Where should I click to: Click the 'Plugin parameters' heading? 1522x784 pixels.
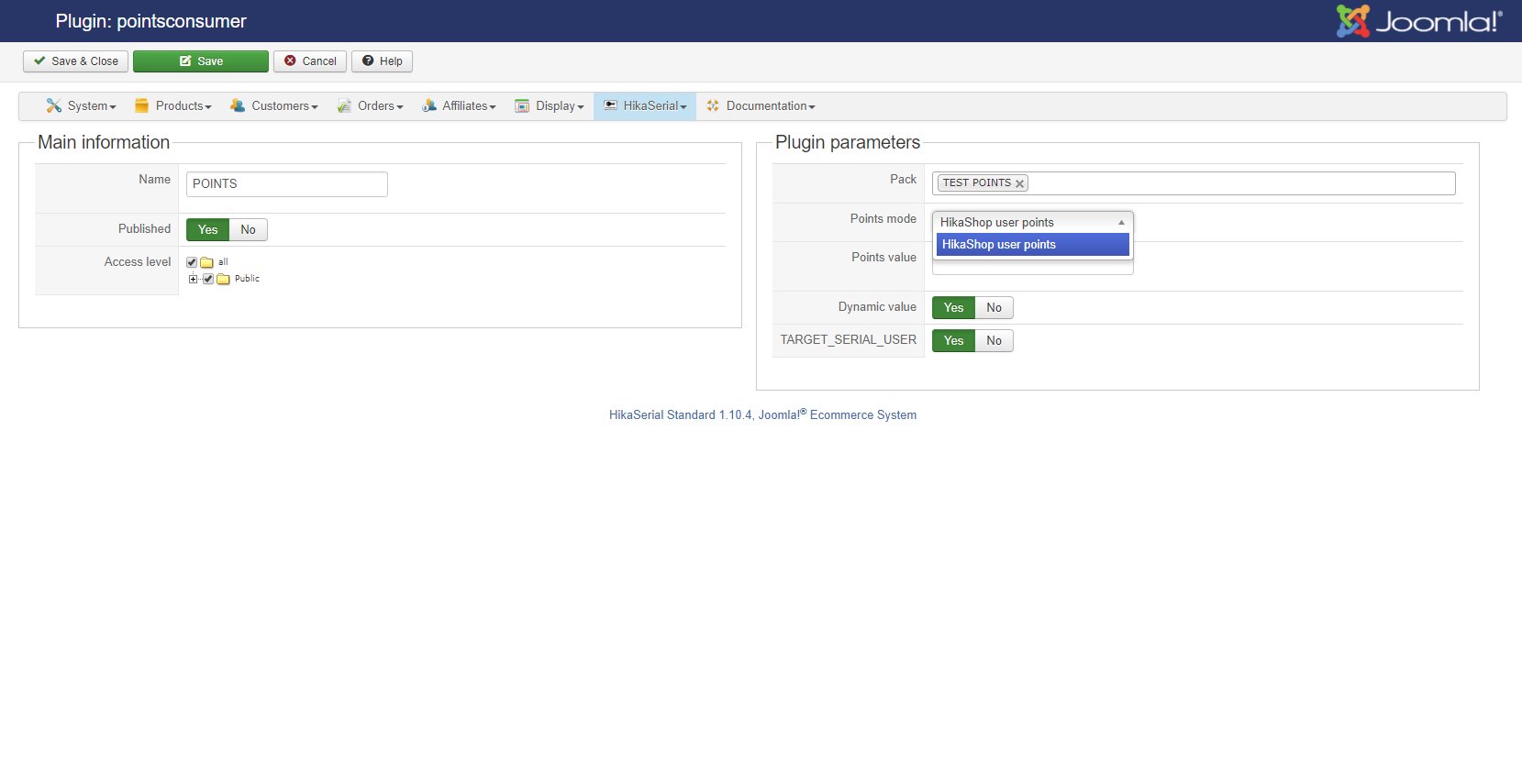point(848,142)
